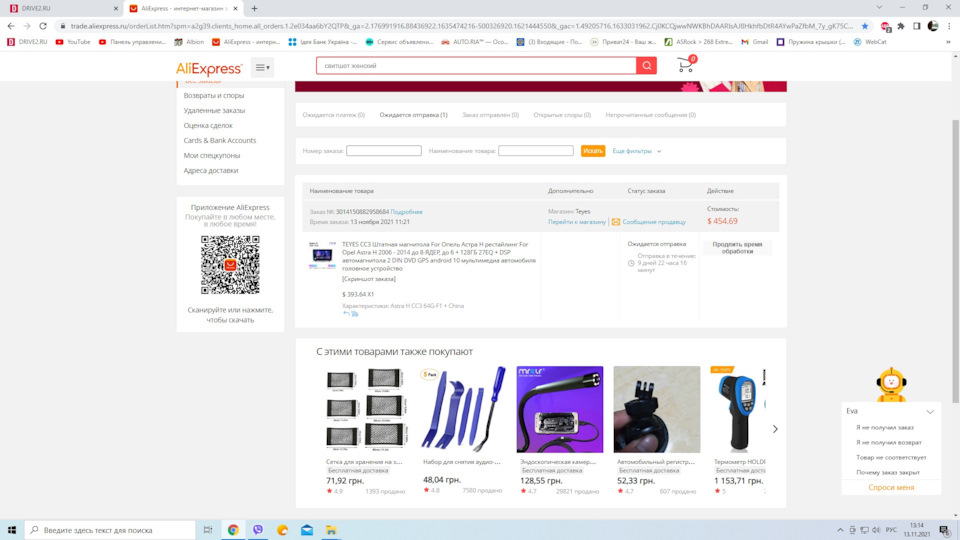Image resolution: width=960 pixels, height=540 pixels.
Task: Click the Windows taskbar search box
Action: [110, 530]
